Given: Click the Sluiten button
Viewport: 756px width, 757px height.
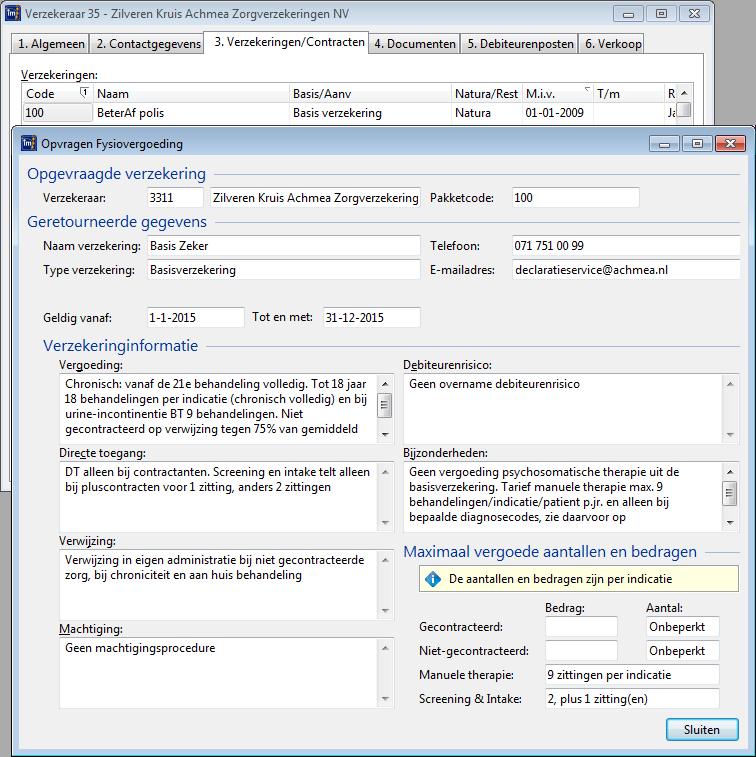Looking at the screenshot, I should pos(702,729).
